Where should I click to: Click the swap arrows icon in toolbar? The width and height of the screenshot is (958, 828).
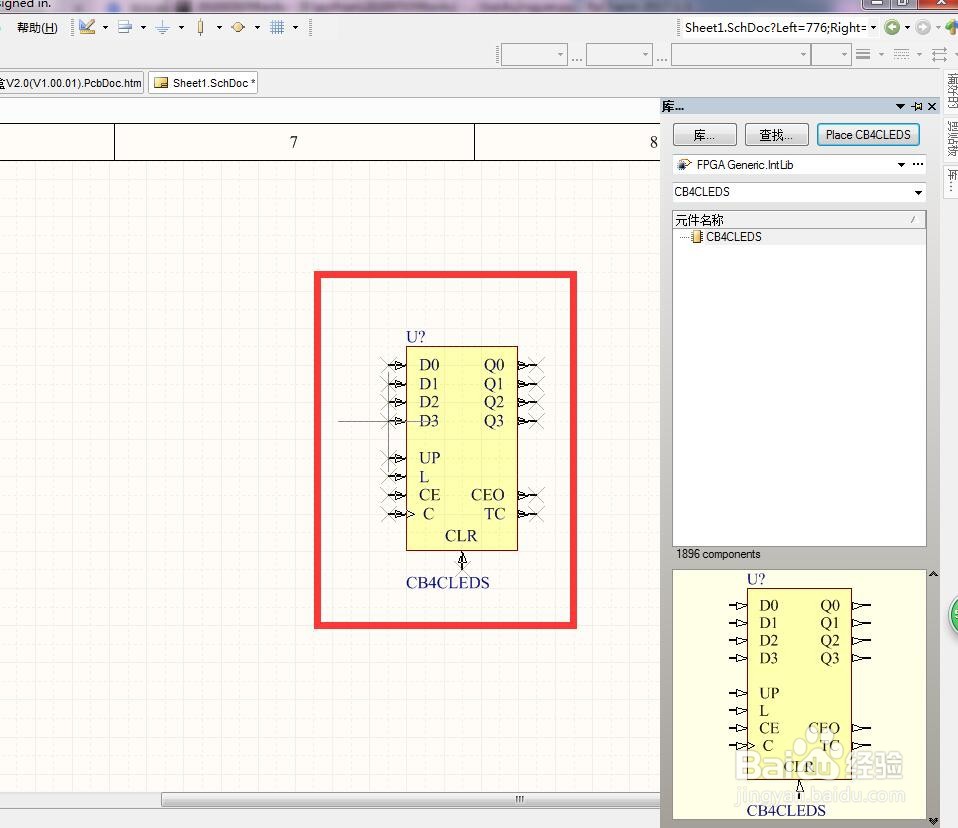940,54
